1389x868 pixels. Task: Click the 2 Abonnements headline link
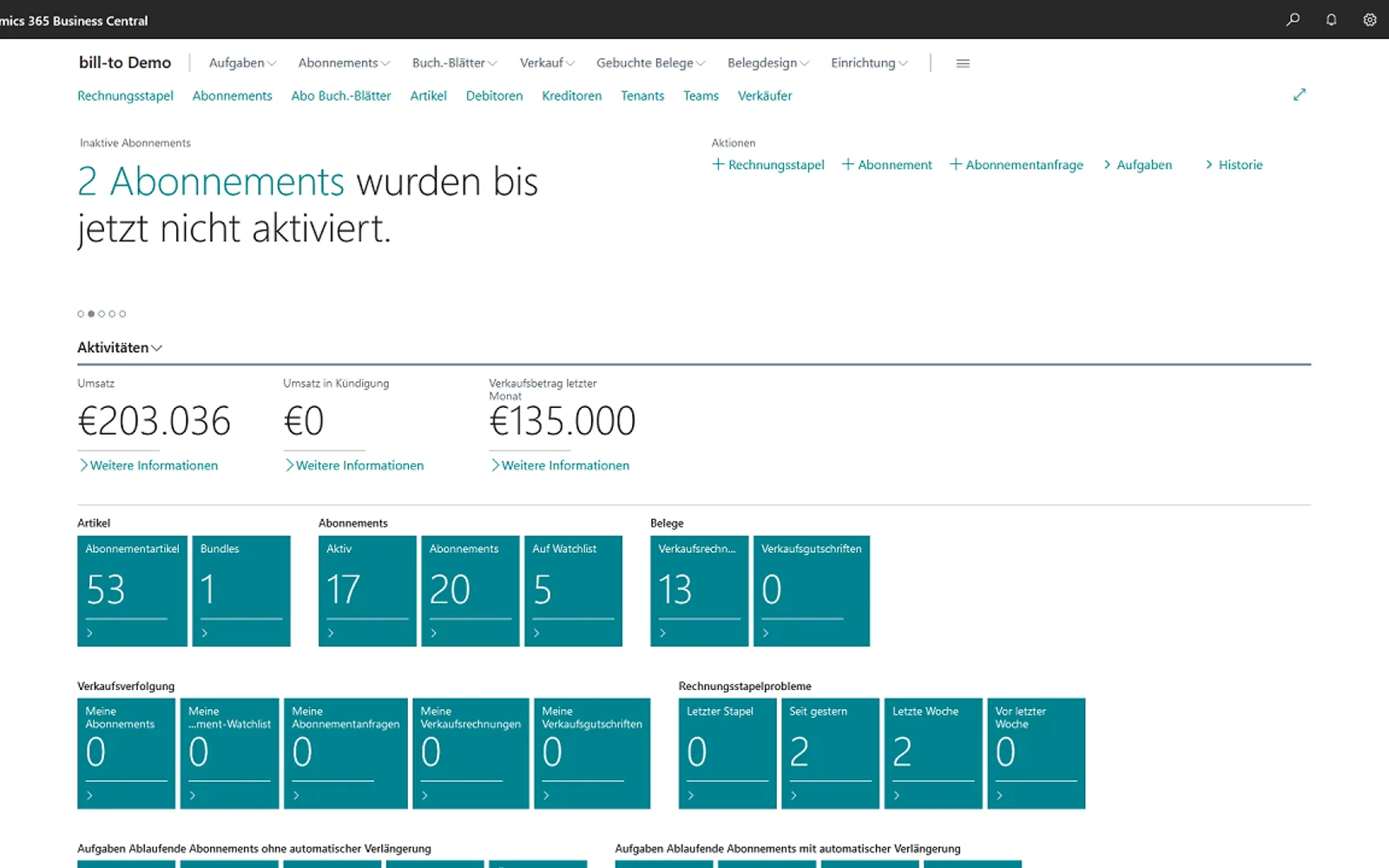[x=211, y=181]
